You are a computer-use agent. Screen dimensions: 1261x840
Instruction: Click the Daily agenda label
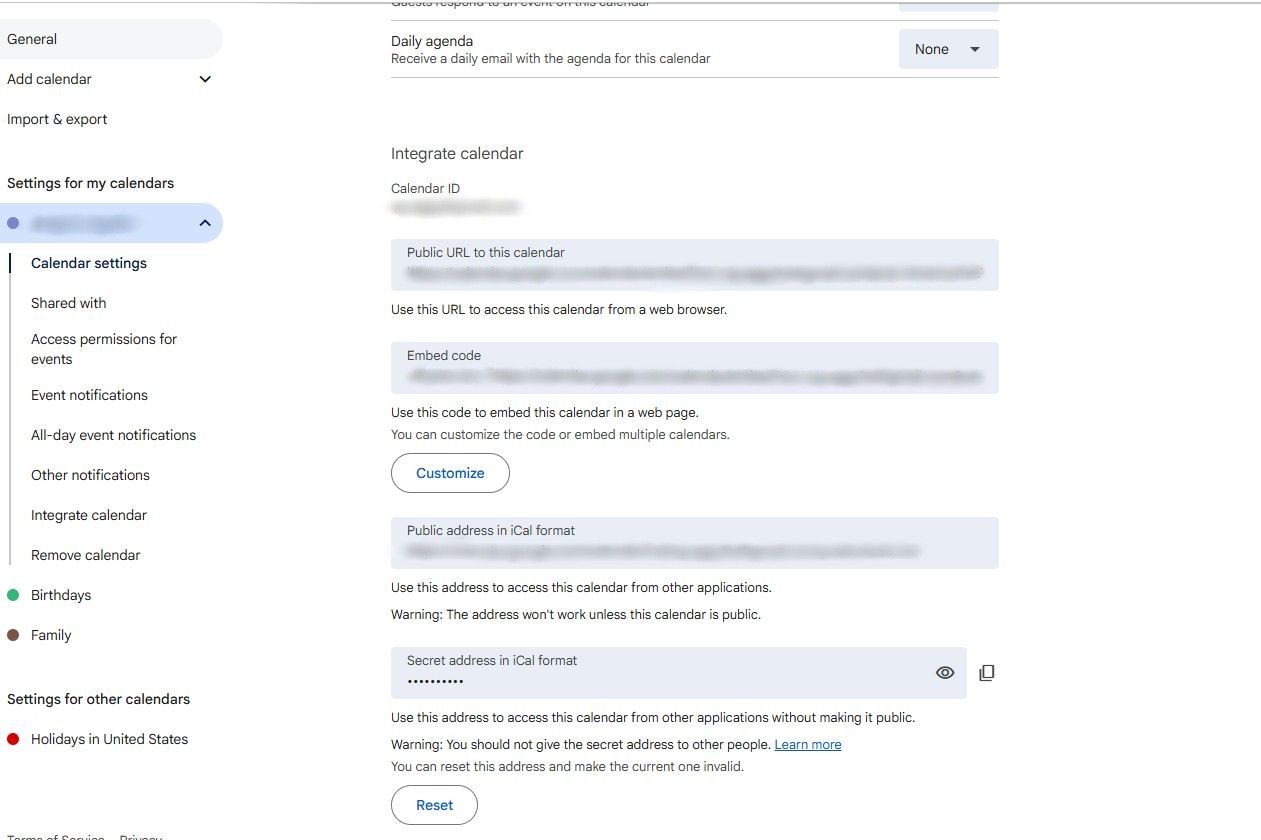tap(432, 41)
